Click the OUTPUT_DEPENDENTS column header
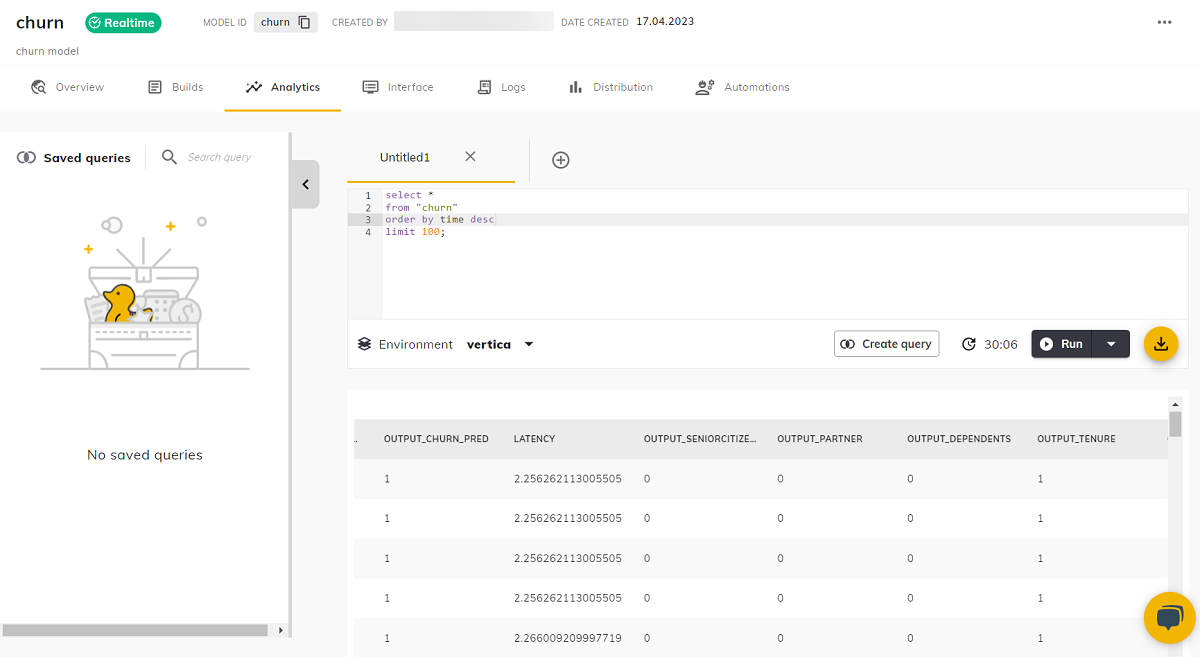1200x657 pixels. coord(959,439)
